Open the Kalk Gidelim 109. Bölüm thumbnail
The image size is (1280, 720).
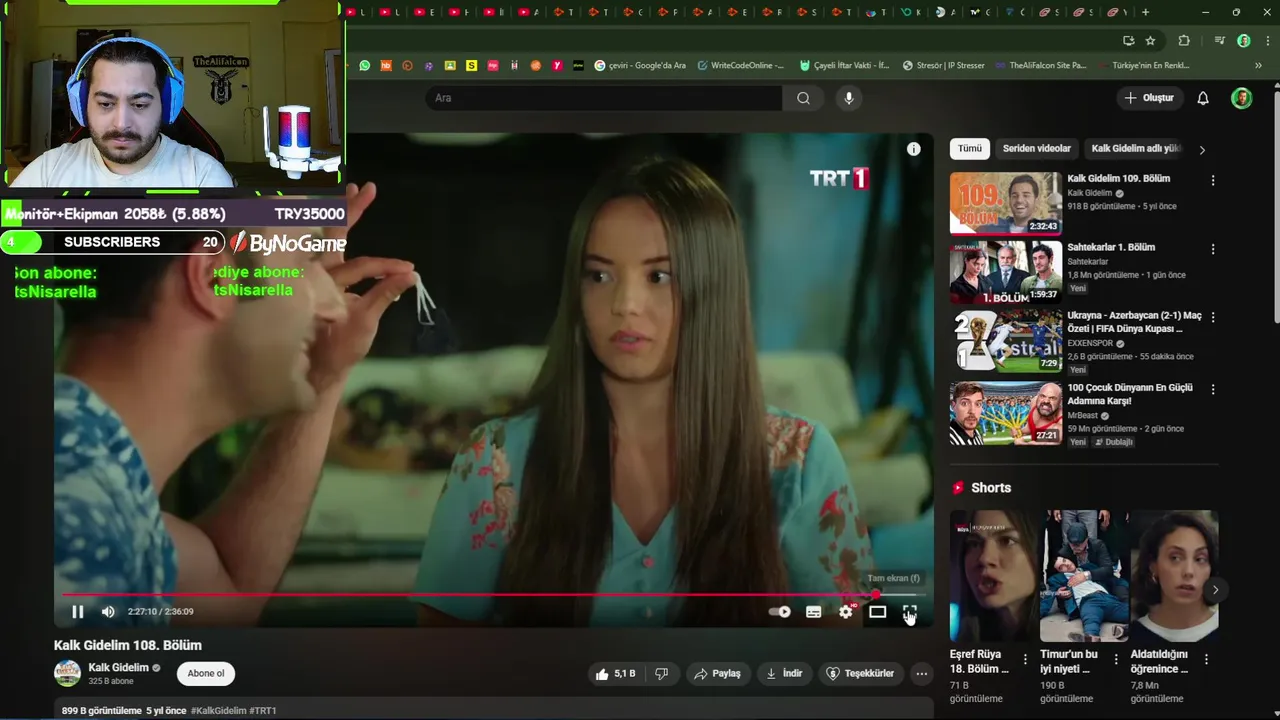coord(1005,203)
